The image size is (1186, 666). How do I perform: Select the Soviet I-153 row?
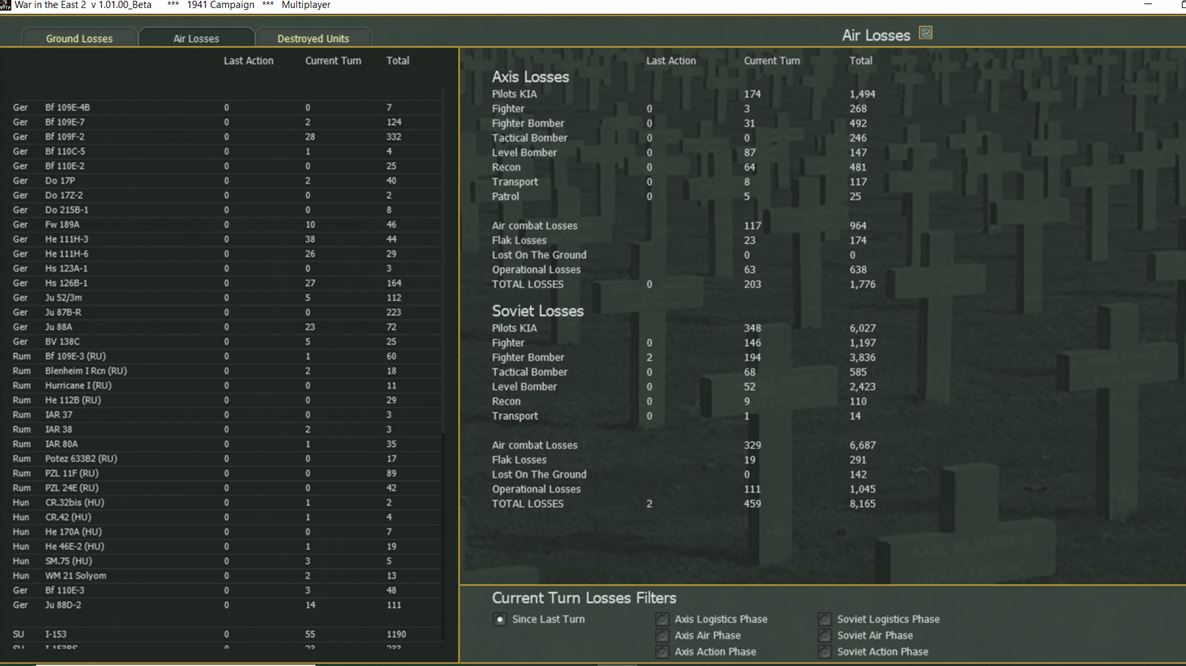(225, 634)
